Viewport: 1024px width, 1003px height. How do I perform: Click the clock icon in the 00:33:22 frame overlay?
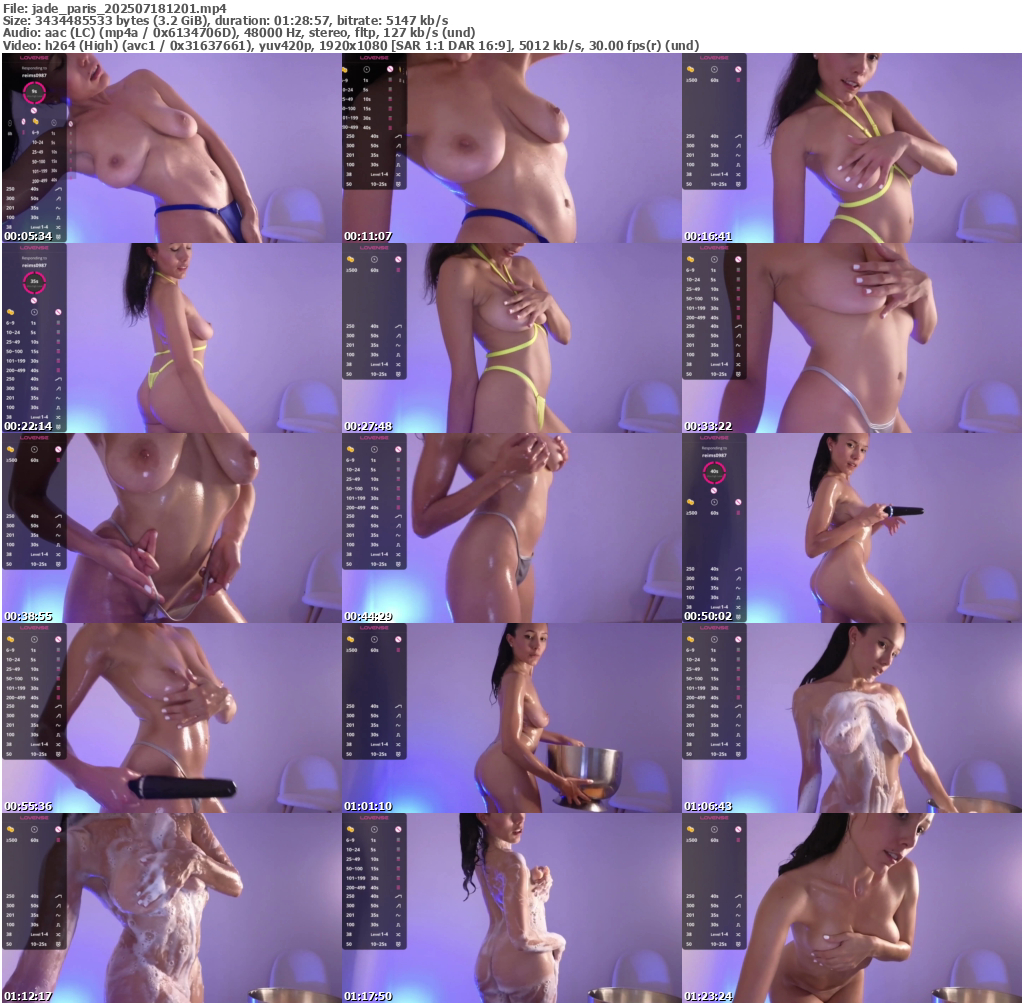(714, 260)
